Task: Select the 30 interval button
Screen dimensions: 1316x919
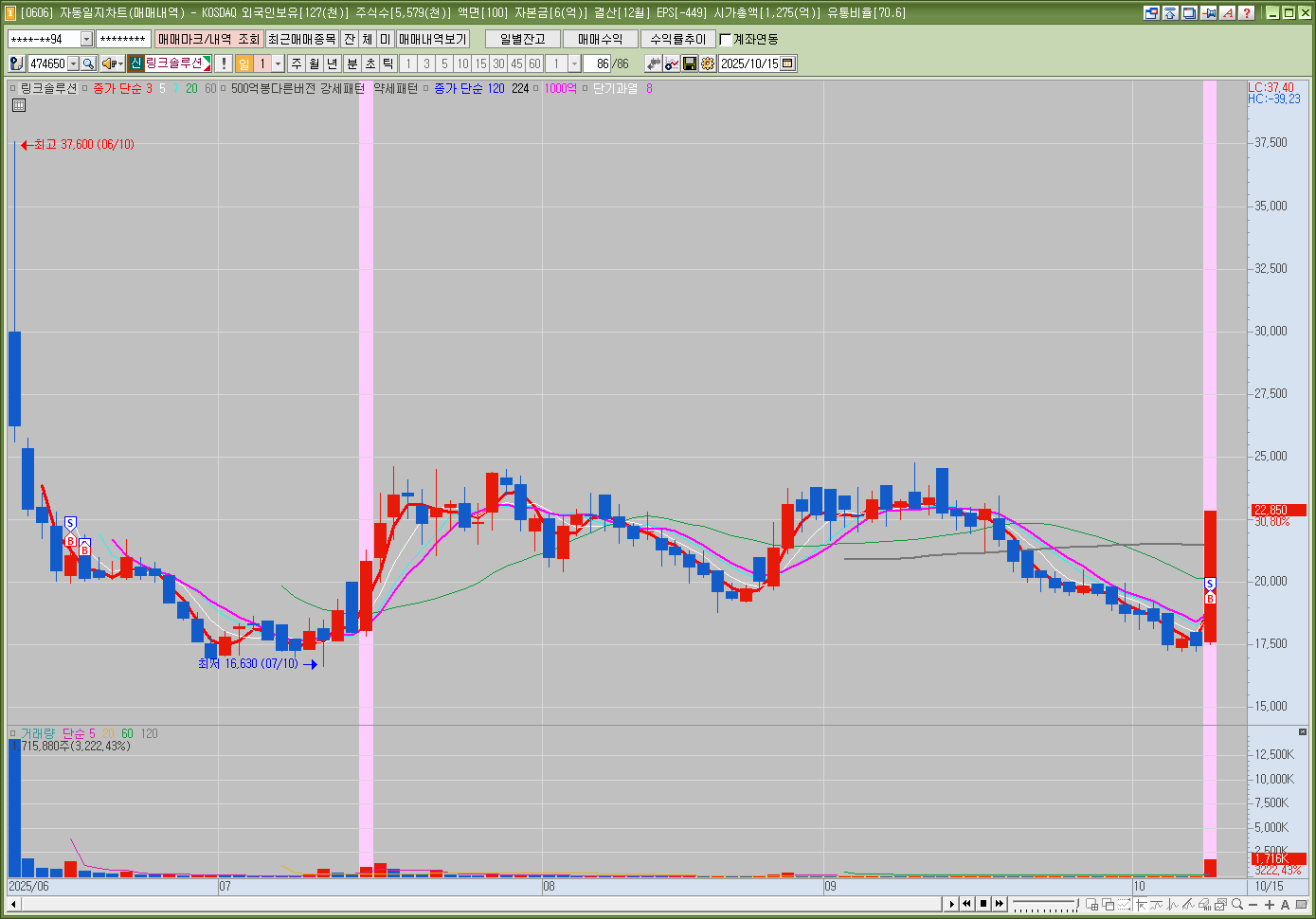Action: coord(498,63)
